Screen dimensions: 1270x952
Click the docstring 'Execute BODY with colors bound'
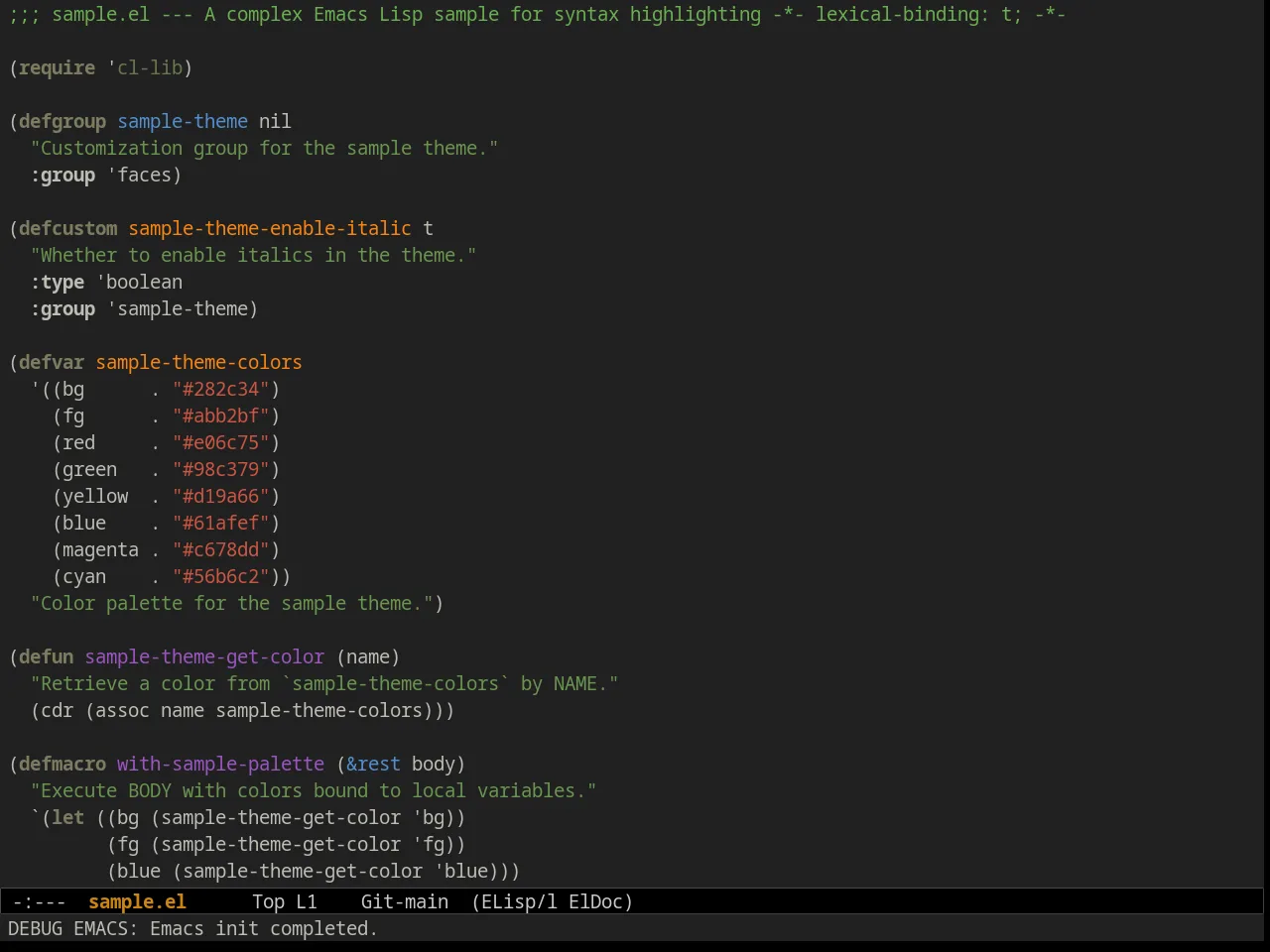point(314,790)
